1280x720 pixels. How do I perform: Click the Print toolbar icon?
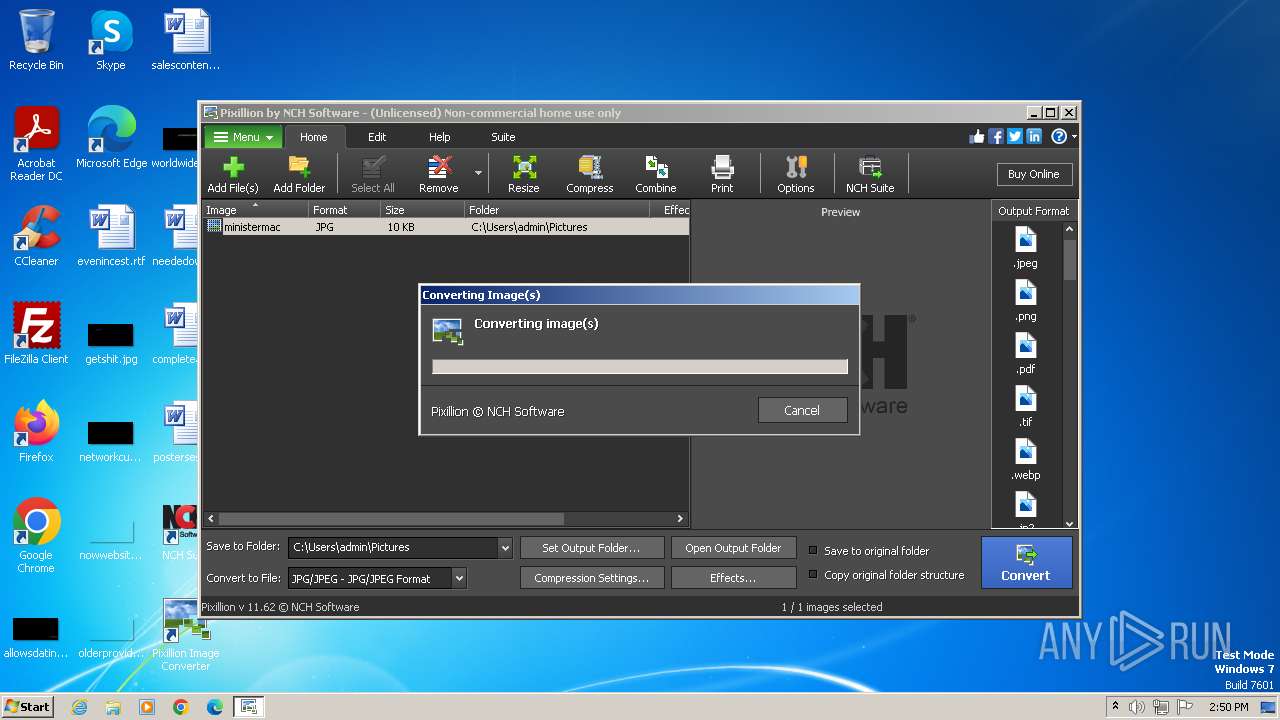[x=722, y=175]
